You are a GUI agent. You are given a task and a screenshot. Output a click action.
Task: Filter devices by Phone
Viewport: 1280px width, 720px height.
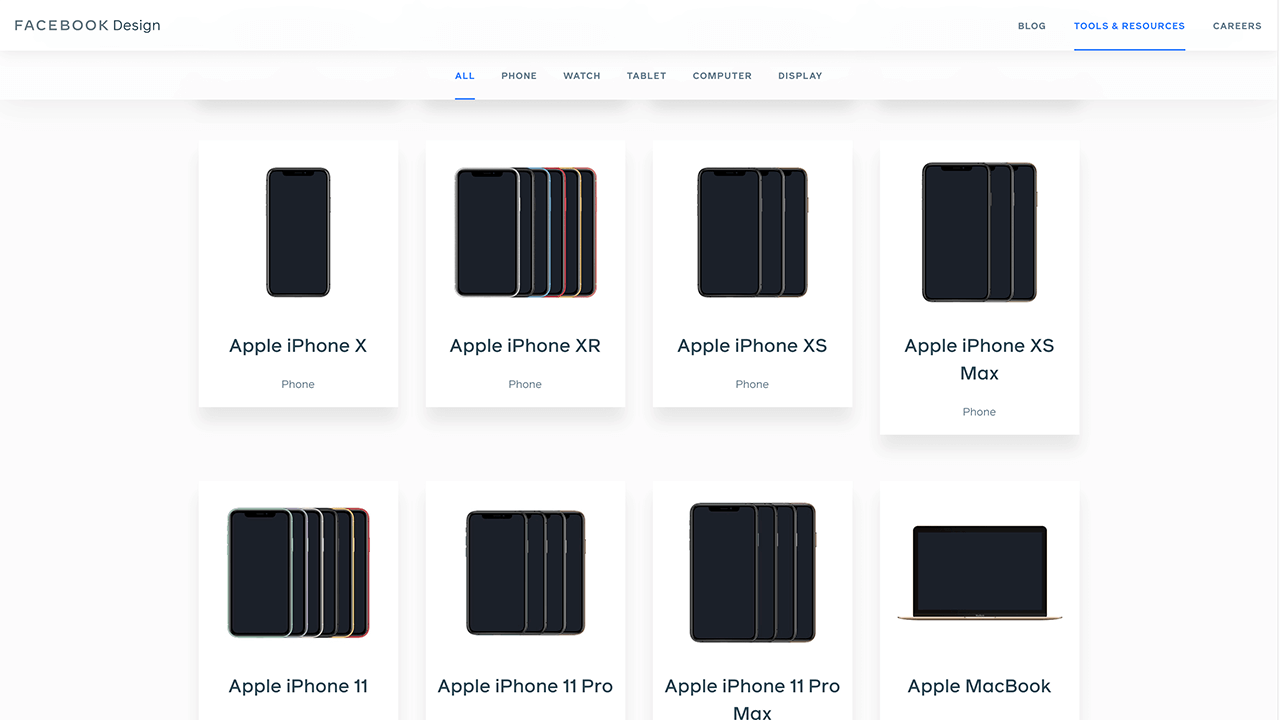[x=519, y=76]
